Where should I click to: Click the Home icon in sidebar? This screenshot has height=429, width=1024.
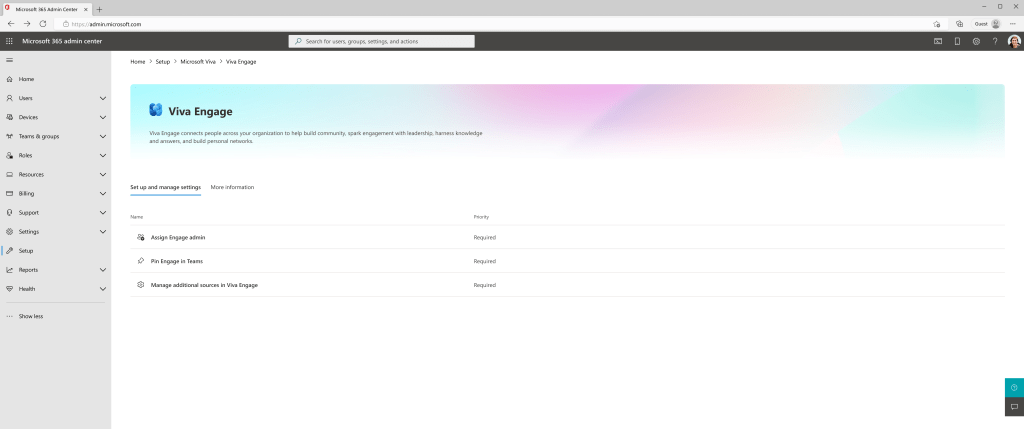(x=10, y=79)
